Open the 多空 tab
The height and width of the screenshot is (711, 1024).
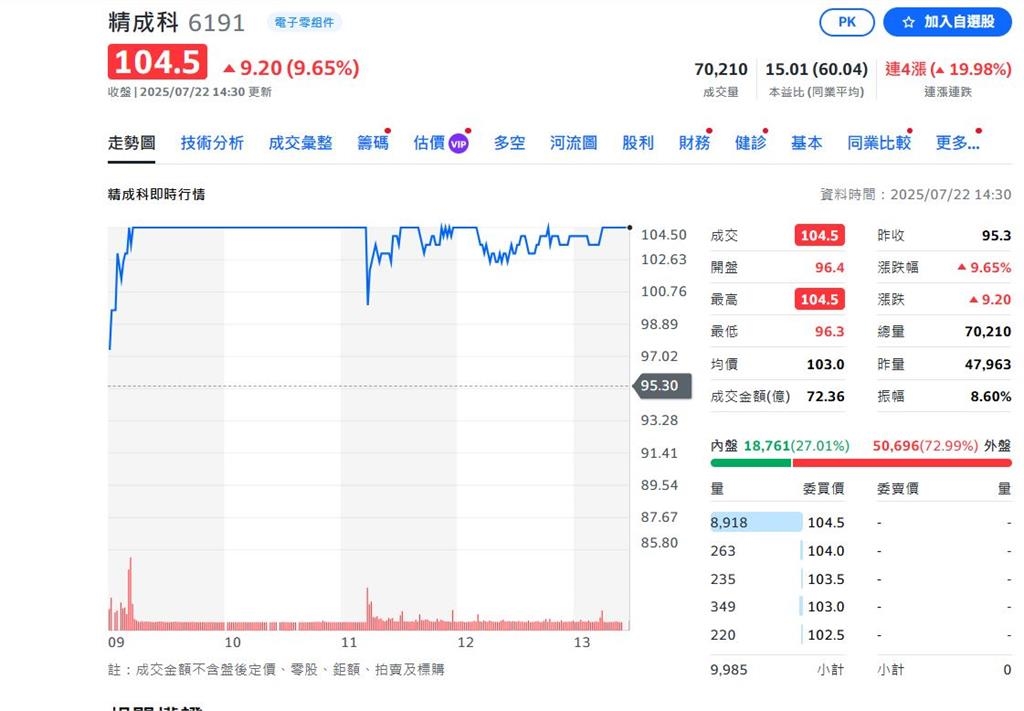click(x=509, y=143)
